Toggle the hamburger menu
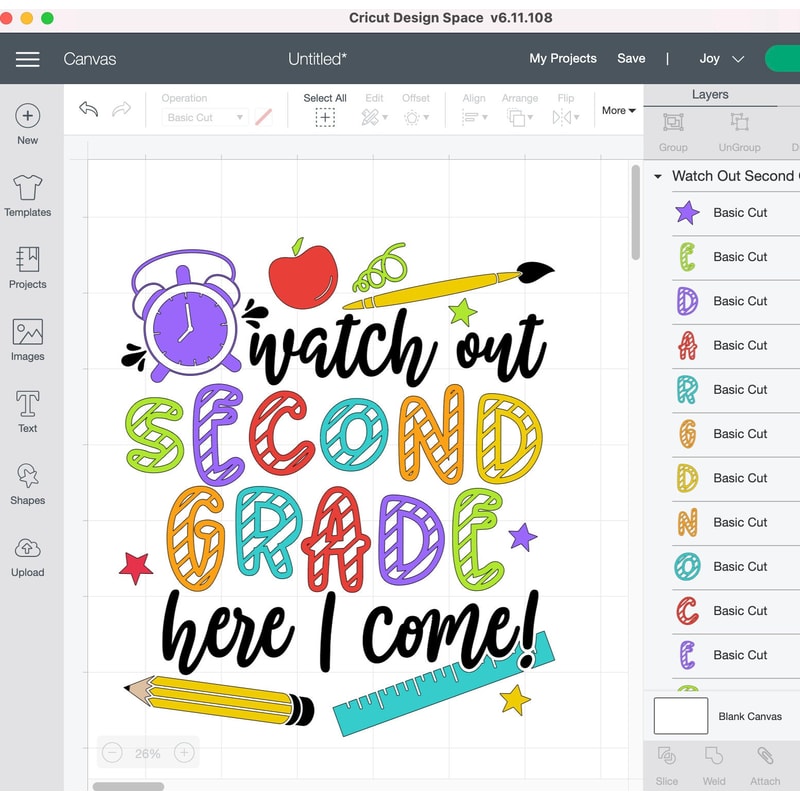Screen dimensions: 800x800 pos(27,59)
